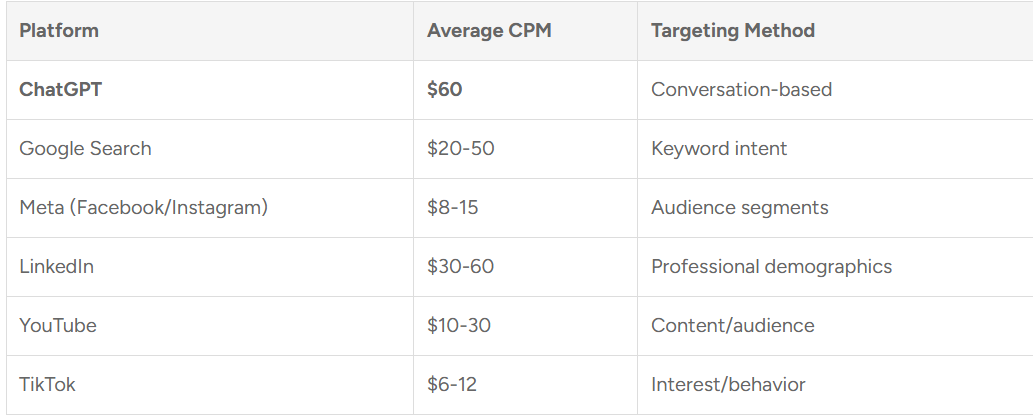This screenshot has height=417, width=1033.
Task: Select the ChatGPT platform cell
Action: point(60,90)
